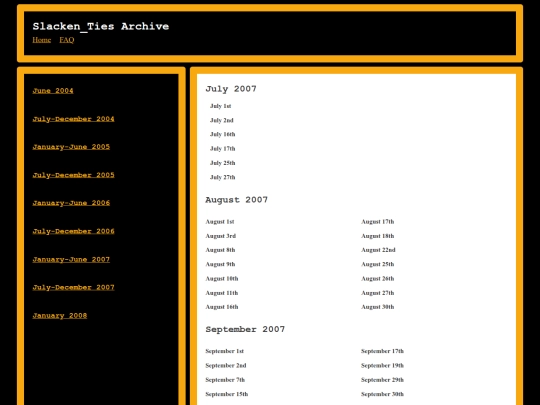Open the July 16th entry
This screenshot has width=540, height=405.
coord(222,134)
